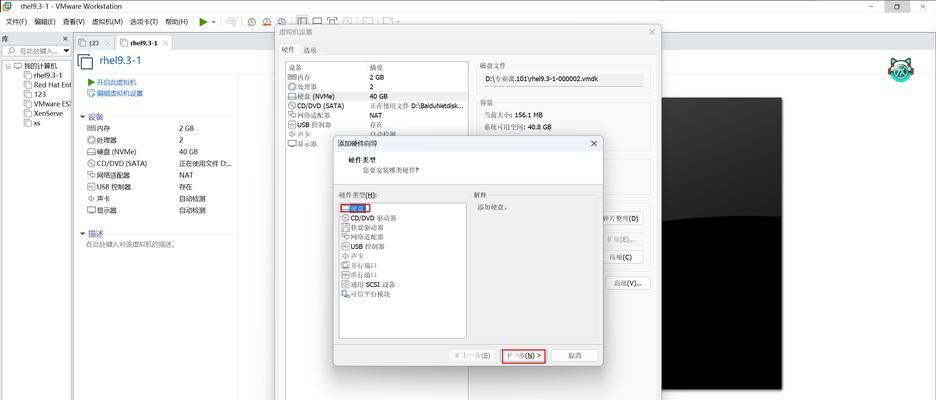936x400 pixels.
Task: Collapse the 描述 section in main window
Action: tap(82, 234)
